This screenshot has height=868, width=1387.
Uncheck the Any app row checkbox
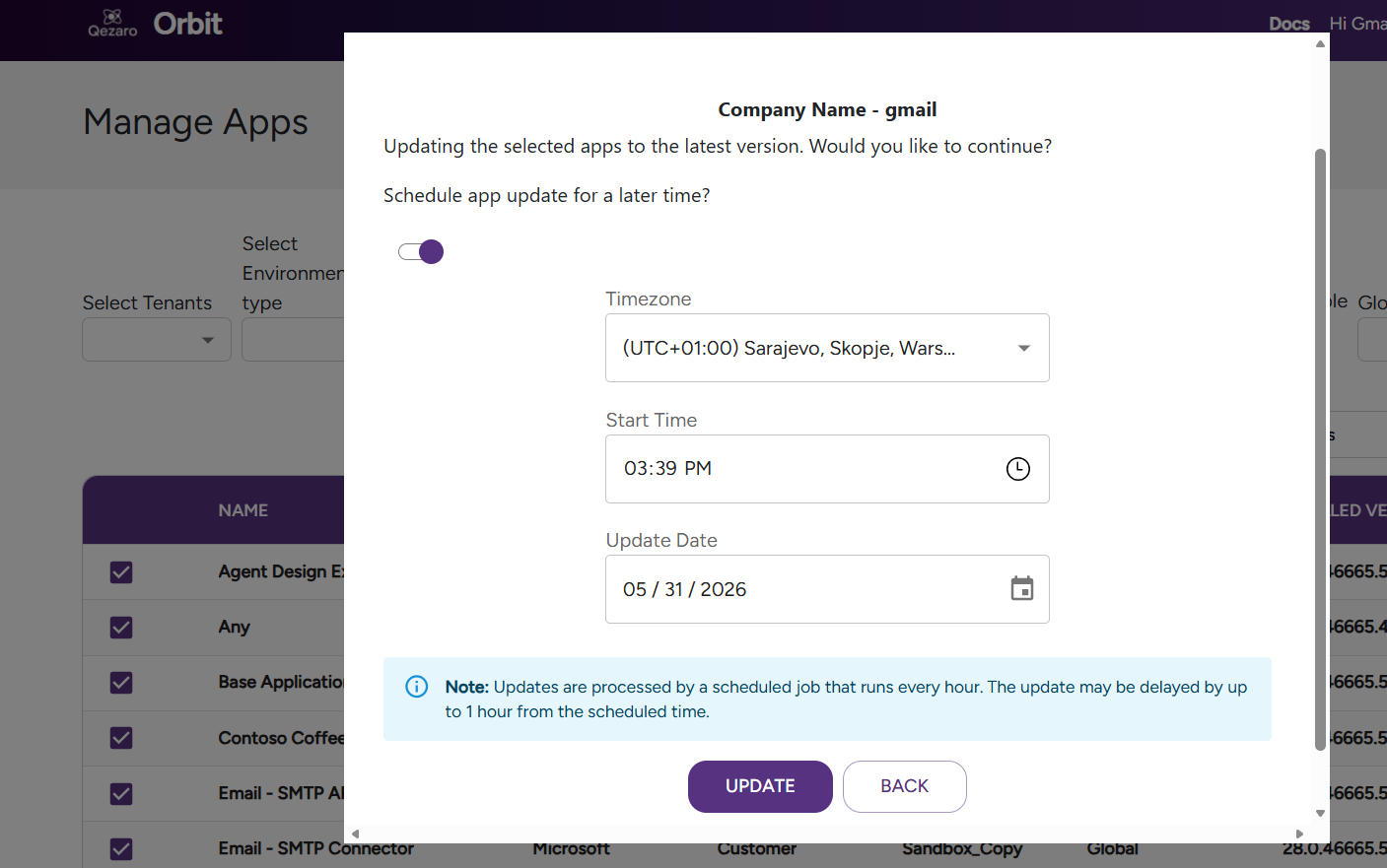tap(121, 628)
